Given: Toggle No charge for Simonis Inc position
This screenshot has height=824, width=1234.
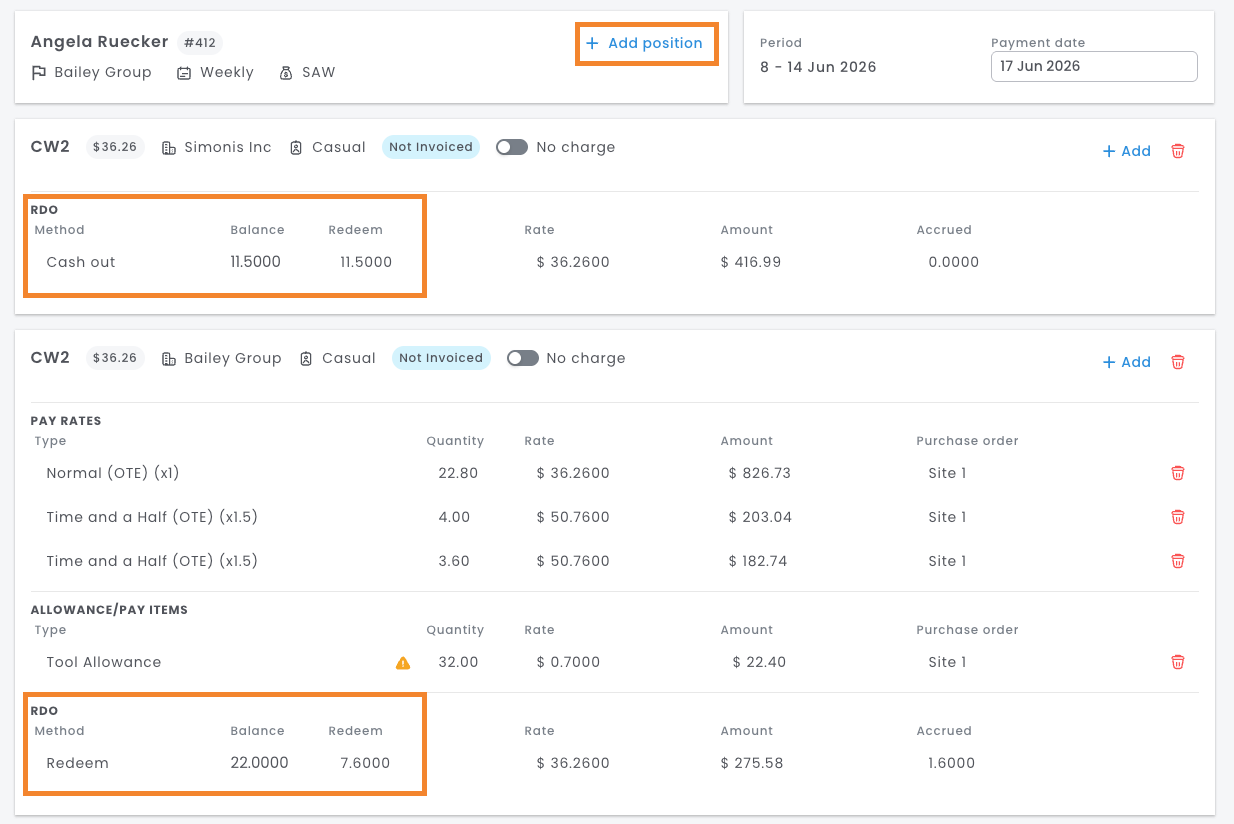Looking at the screenshot, I should (511, 147).
